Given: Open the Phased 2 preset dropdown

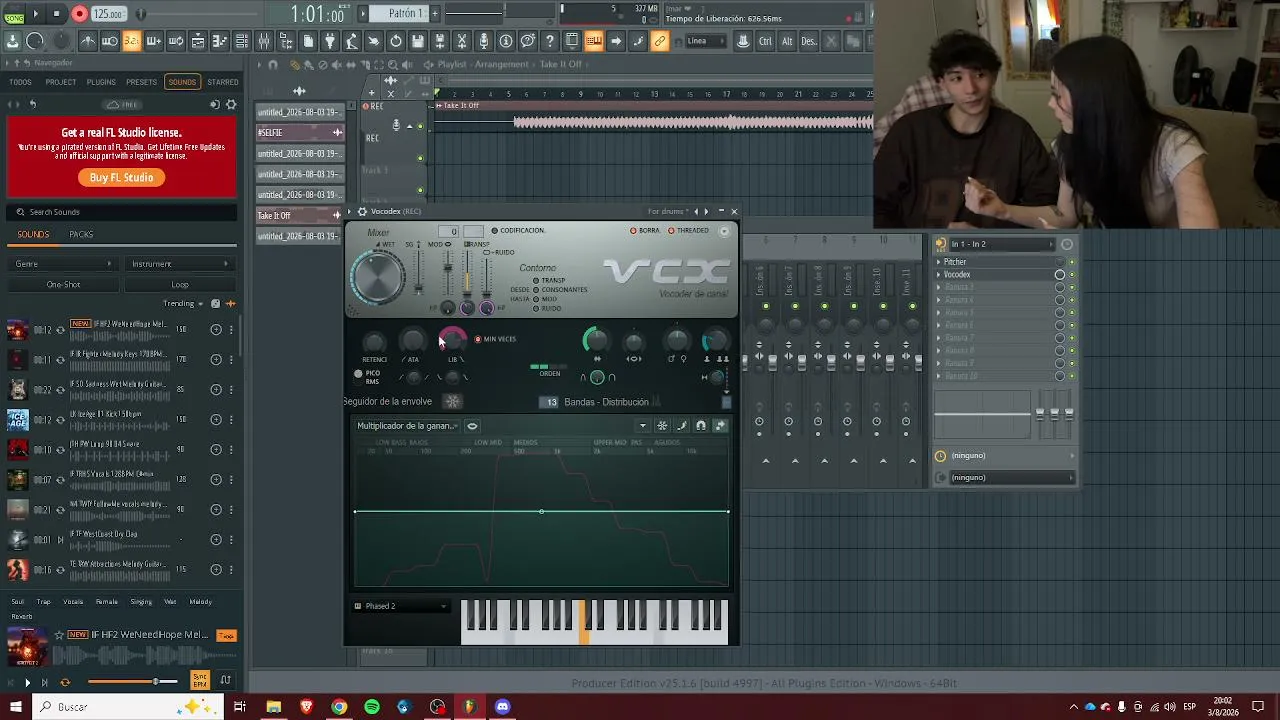Looking at the screenshot, I should point(401,606).
